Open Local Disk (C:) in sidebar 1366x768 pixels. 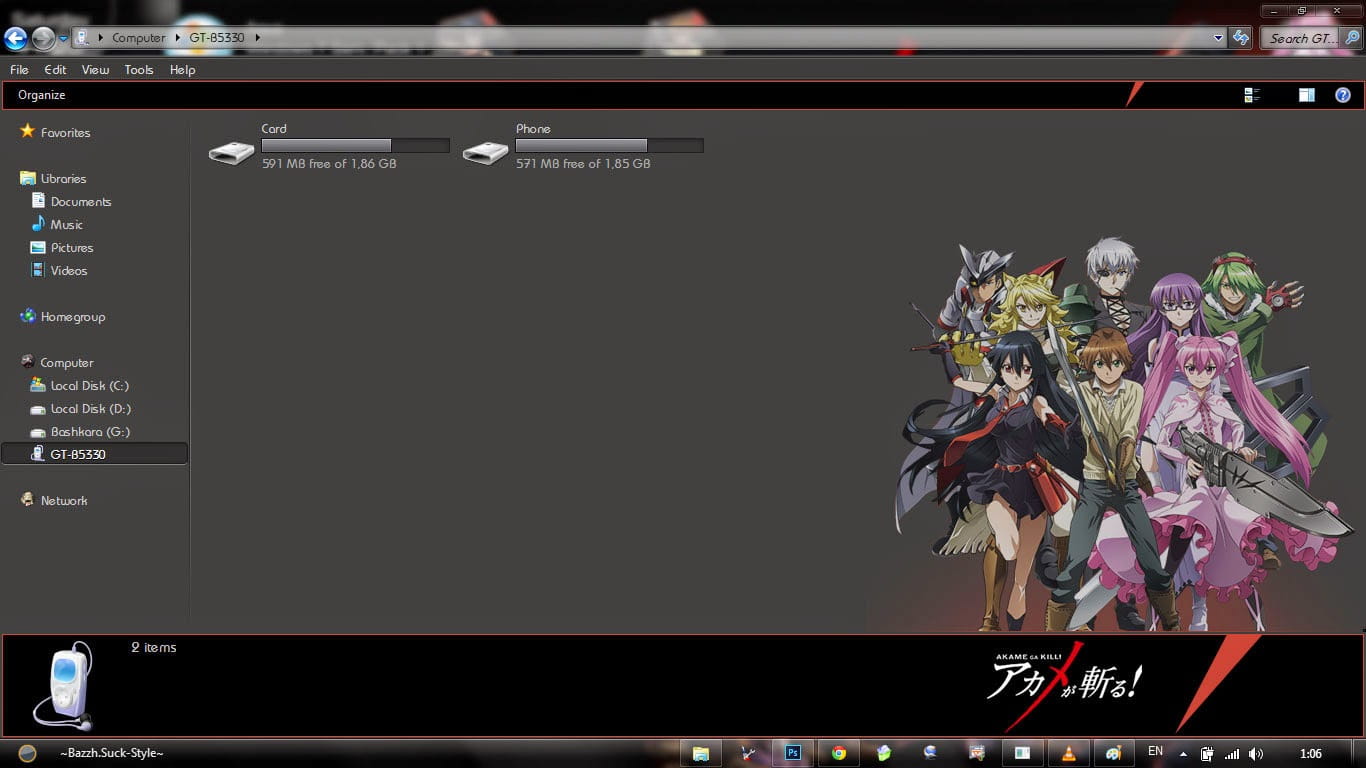point(89,386)
